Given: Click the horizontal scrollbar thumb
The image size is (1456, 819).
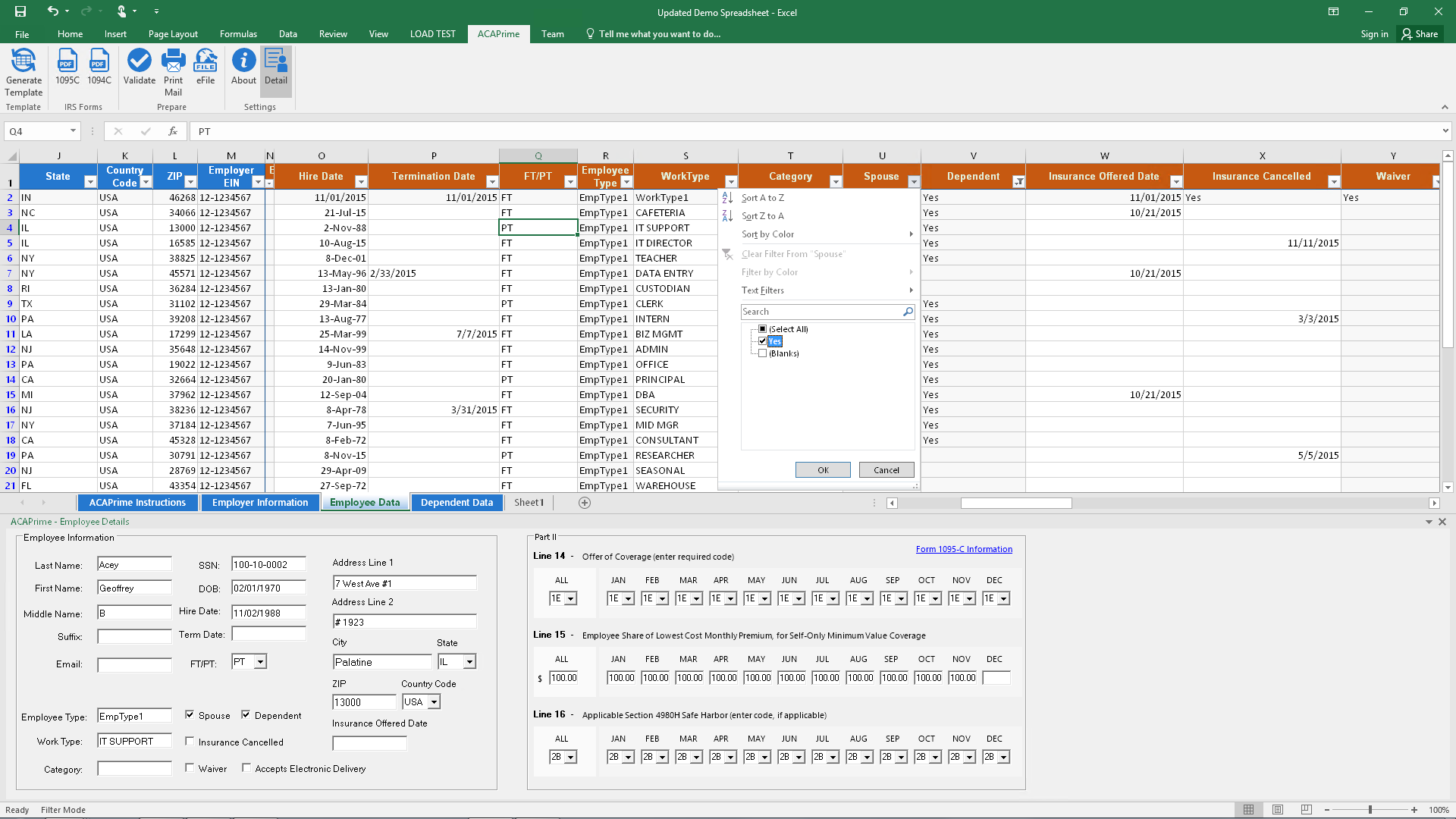Looking at the screenshot, I should click(x=1016, y=503).
